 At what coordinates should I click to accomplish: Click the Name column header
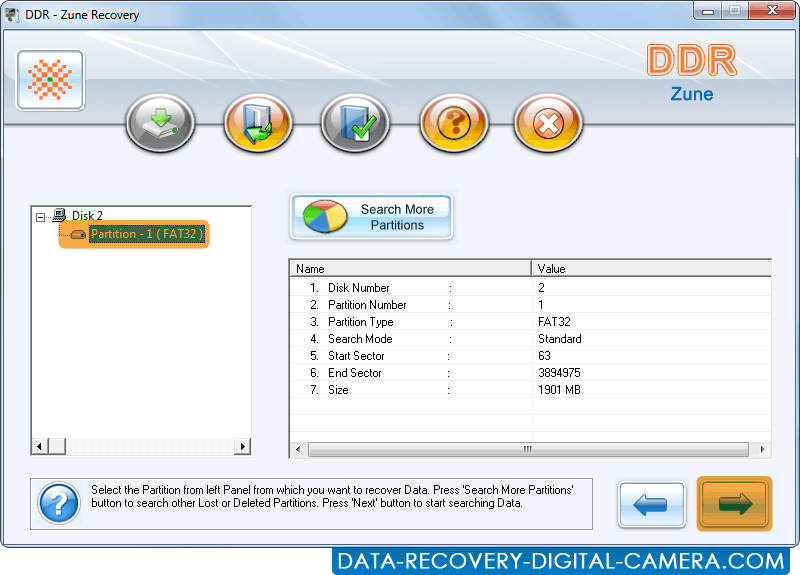[x=411, y=268]
